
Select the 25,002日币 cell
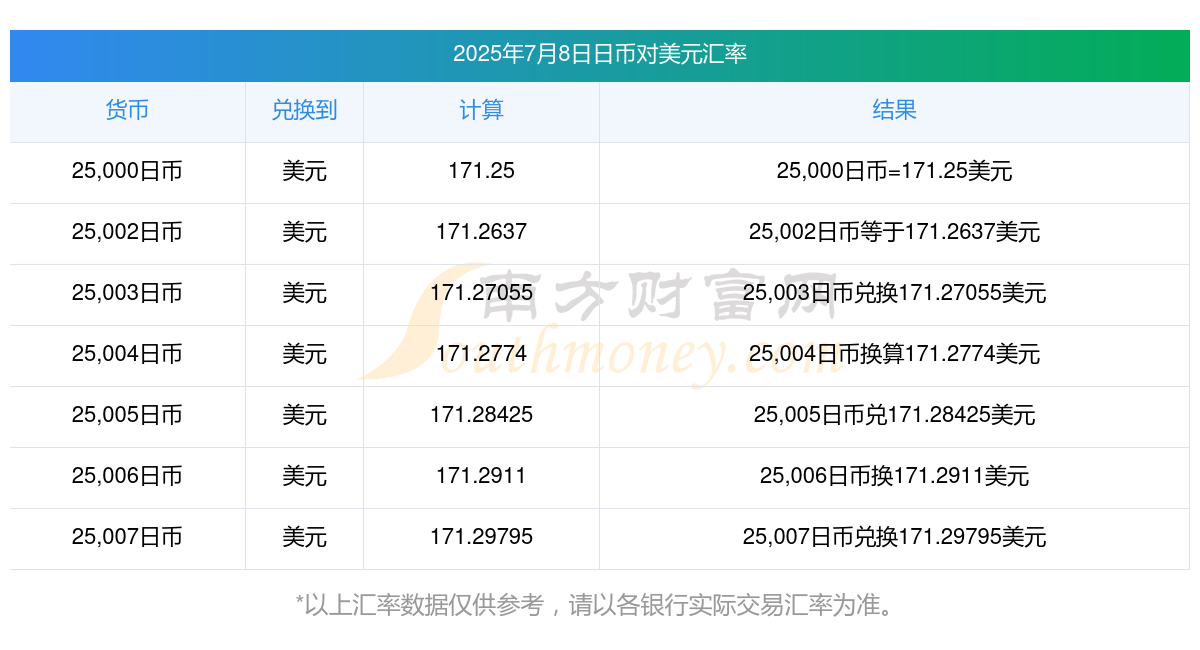tap(127, 232)
